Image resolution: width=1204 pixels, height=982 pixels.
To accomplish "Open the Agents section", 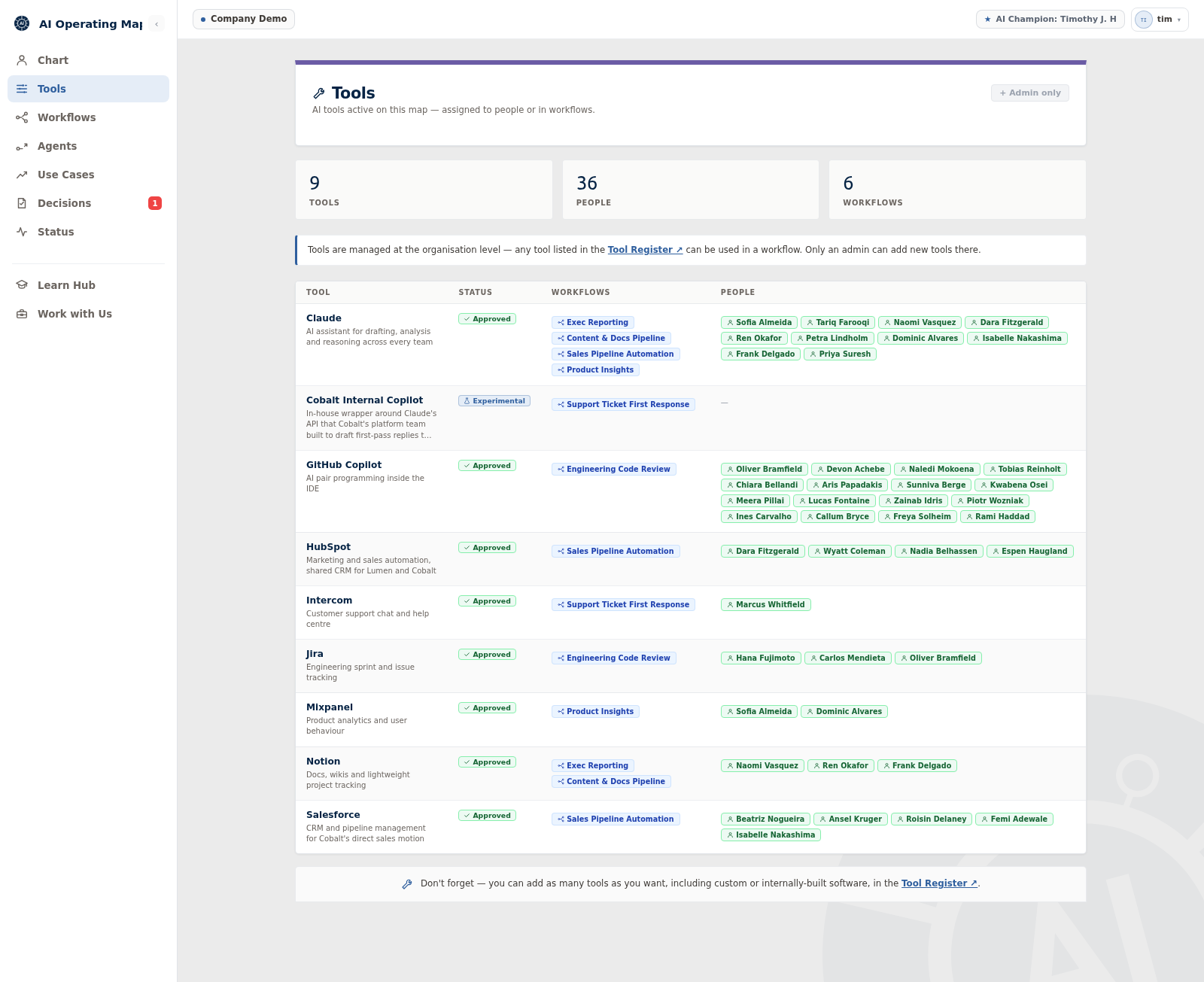I will pyautogui.click(x=88, y=146).
